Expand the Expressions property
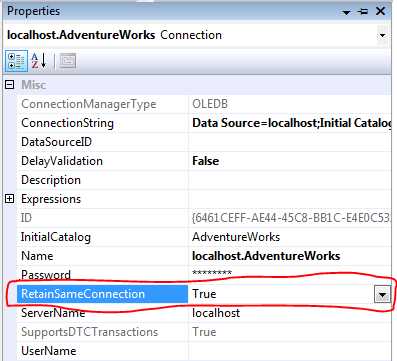 10,199
